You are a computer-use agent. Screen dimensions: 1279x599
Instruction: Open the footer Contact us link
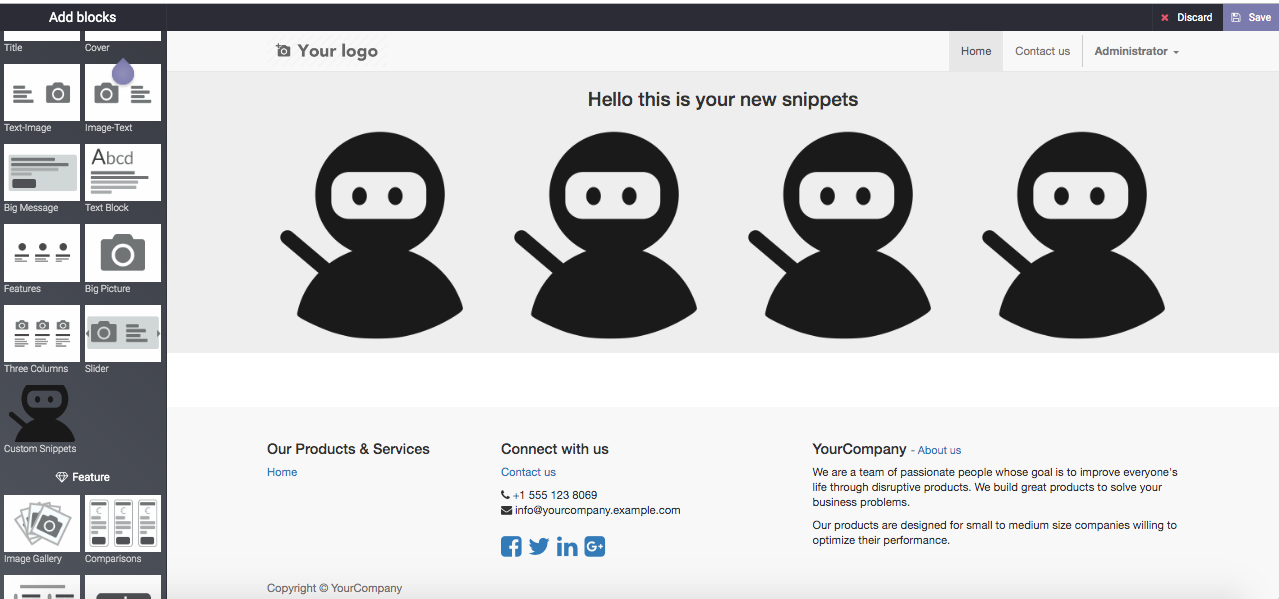(528, 472)
